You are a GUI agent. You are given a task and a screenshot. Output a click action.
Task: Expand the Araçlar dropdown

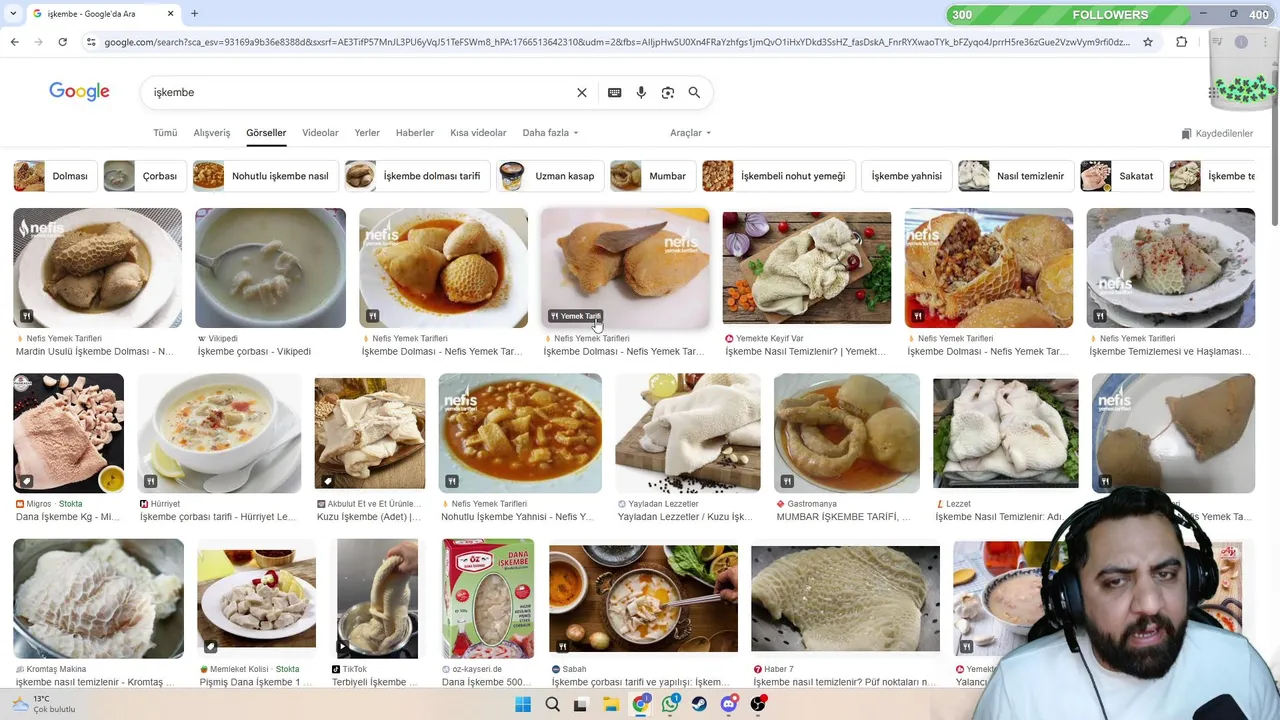coord(690,133)
